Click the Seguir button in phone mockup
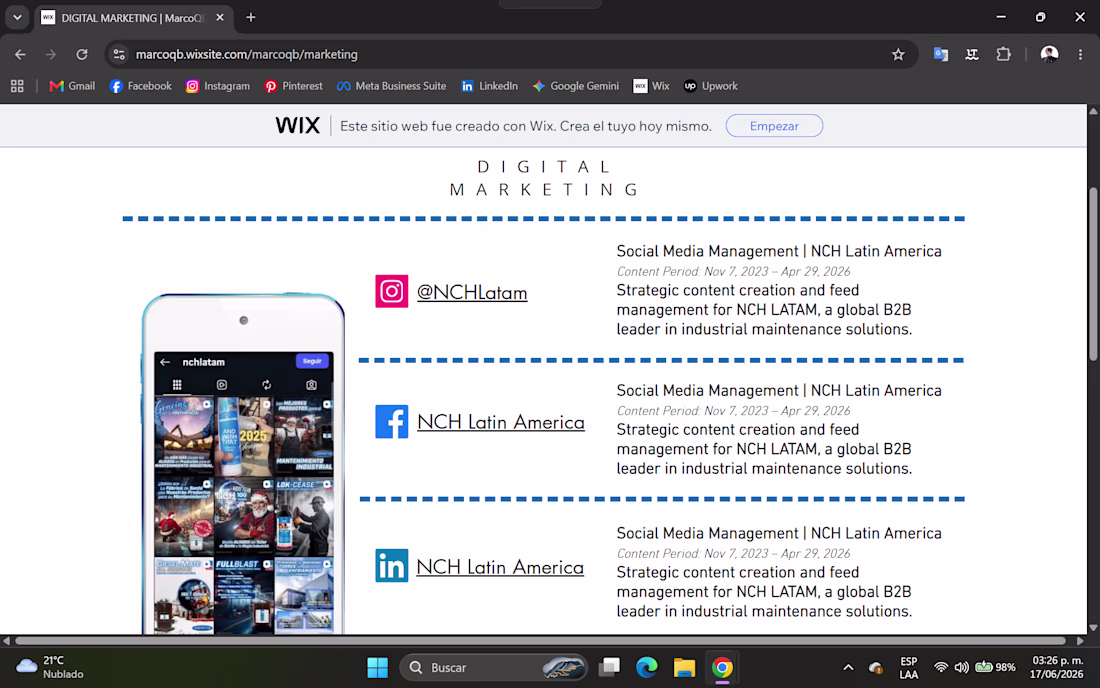1100x688 pixels. (312, 361)
